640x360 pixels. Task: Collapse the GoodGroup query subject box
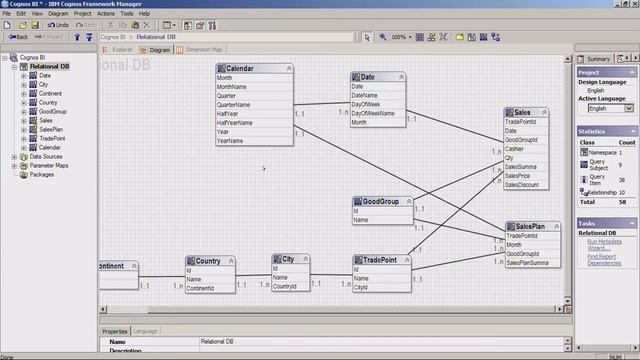tap(409, 202)
